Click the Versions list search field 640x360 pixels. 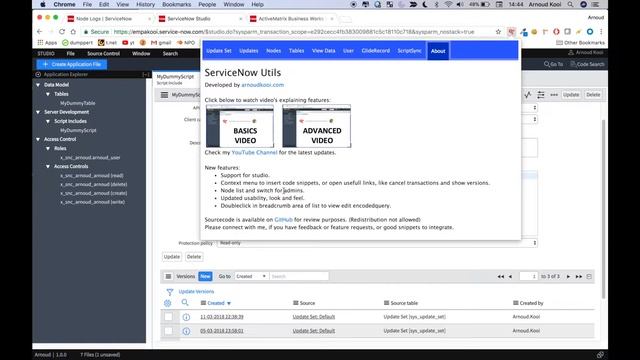click(x=299, y=276)
